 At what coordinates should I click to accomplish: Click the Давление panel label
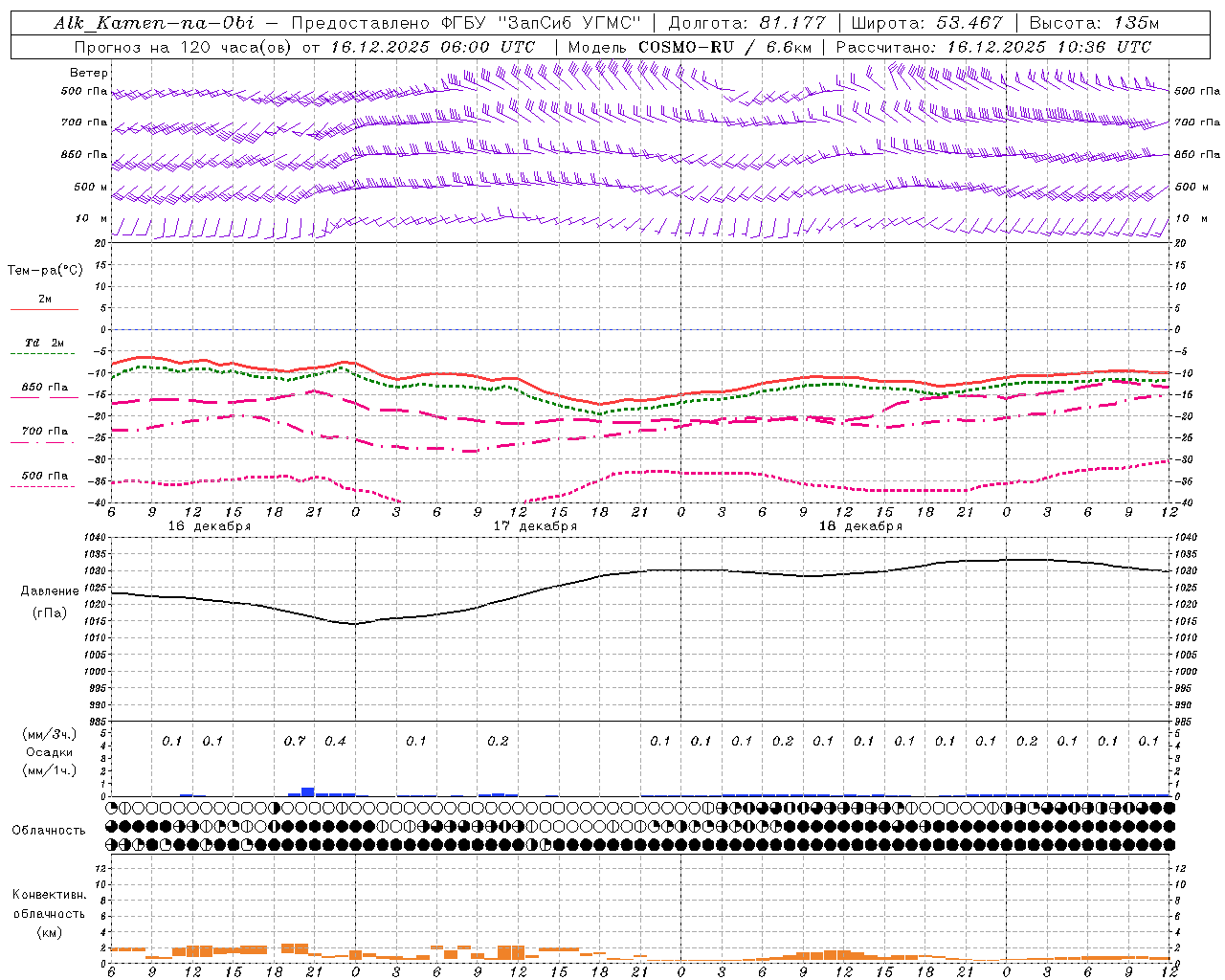(50, 591)
